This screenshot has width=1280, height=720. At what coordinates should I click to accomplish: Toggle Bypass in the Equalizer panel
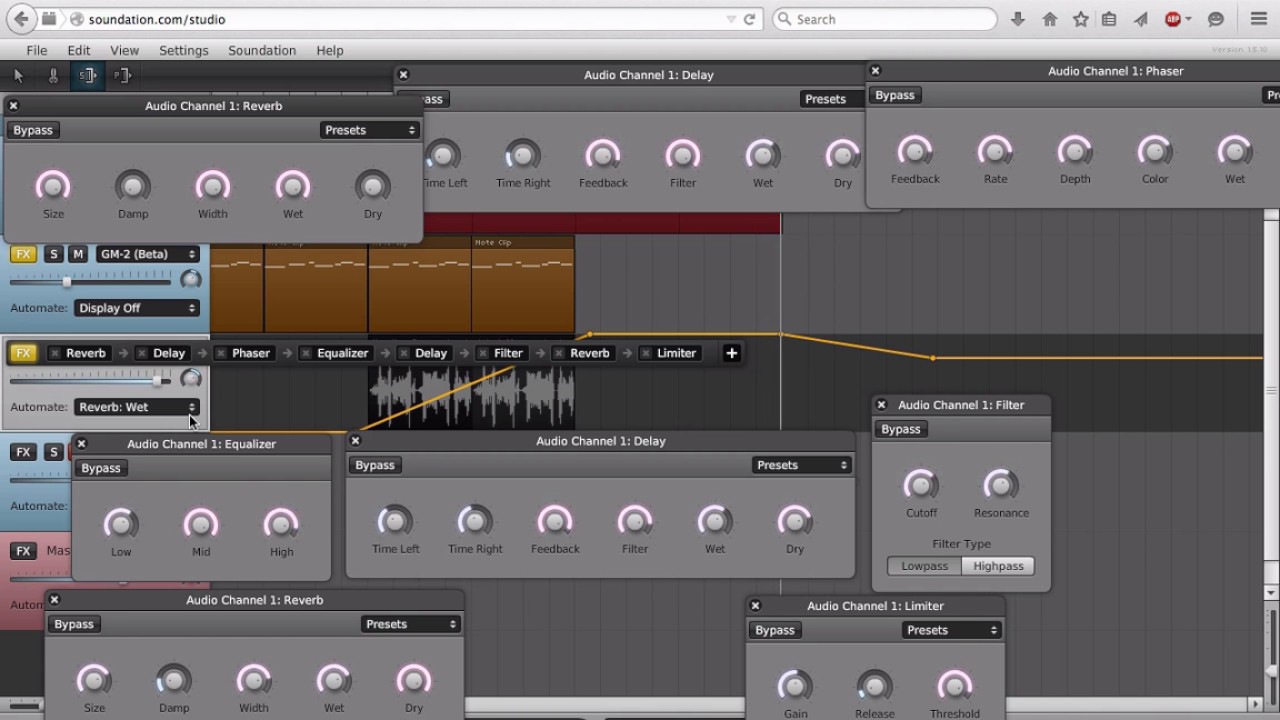[101, 468]
